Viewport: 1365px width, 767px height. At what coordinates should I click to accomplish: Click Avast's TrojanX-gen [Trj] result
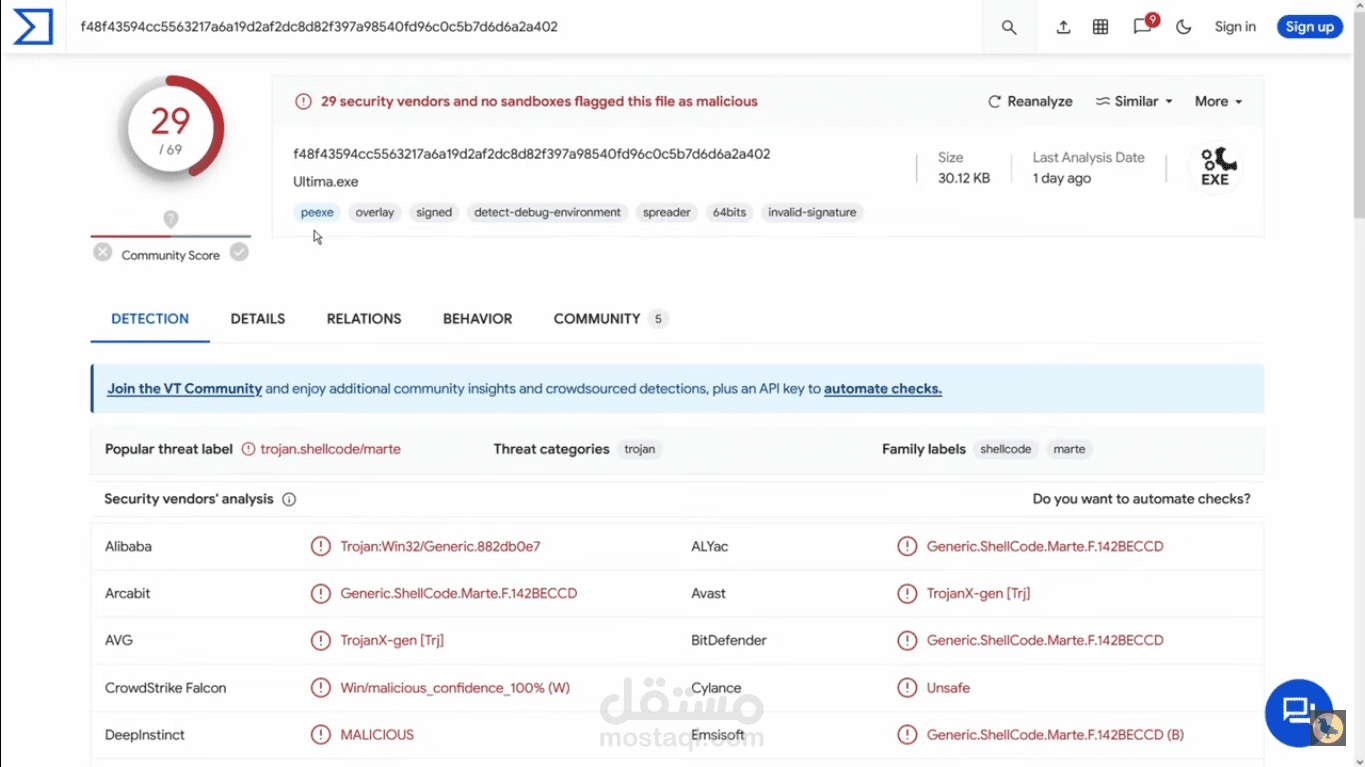coord(978,593)
